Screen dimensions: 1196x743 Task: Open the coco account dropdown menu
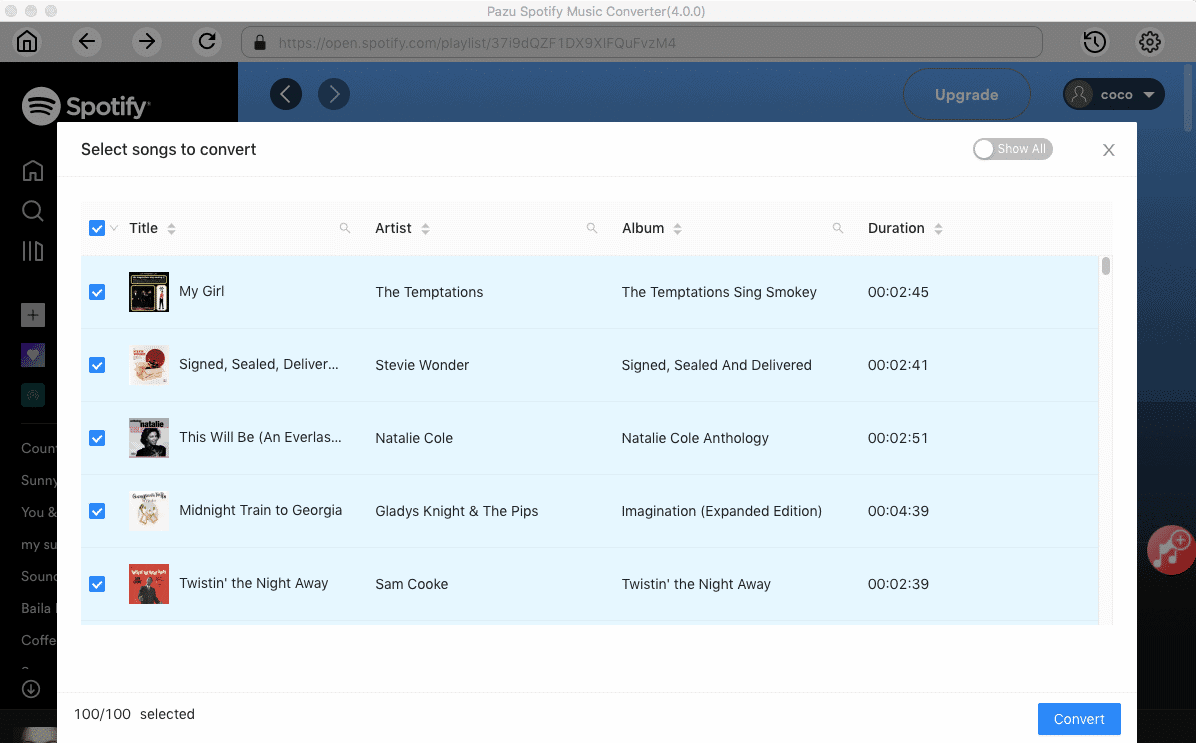pos(1114,95)
